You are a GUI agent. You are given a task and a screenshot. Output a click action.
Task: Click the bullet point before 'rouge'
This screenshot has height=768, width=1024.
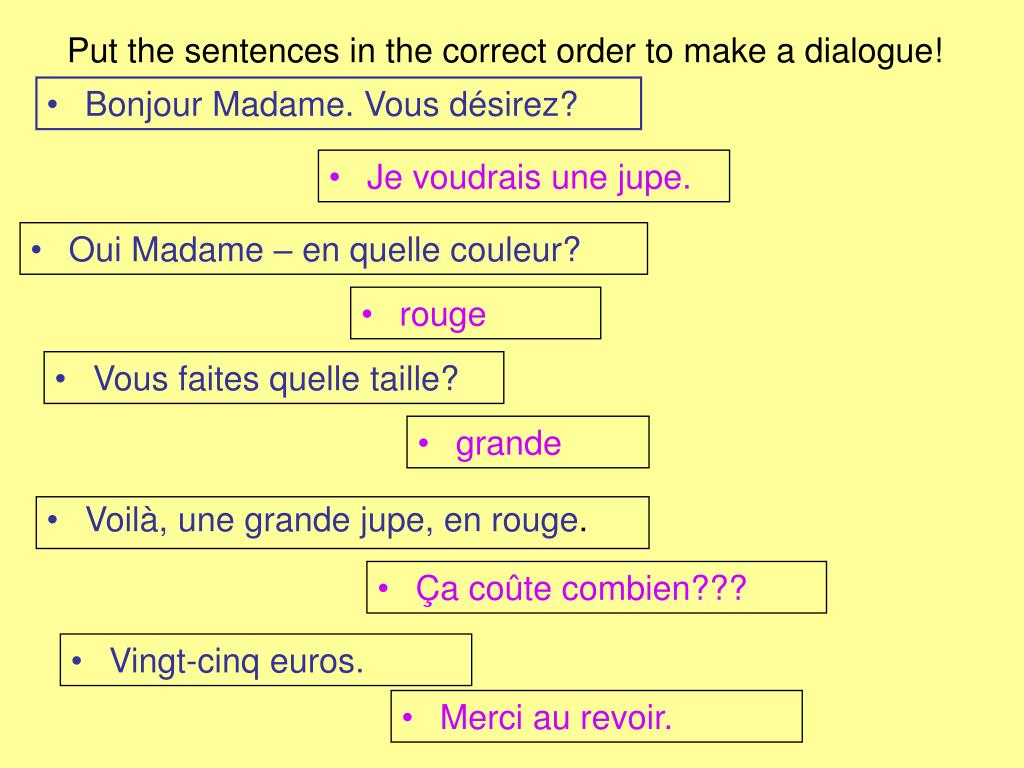coord(368,315)
